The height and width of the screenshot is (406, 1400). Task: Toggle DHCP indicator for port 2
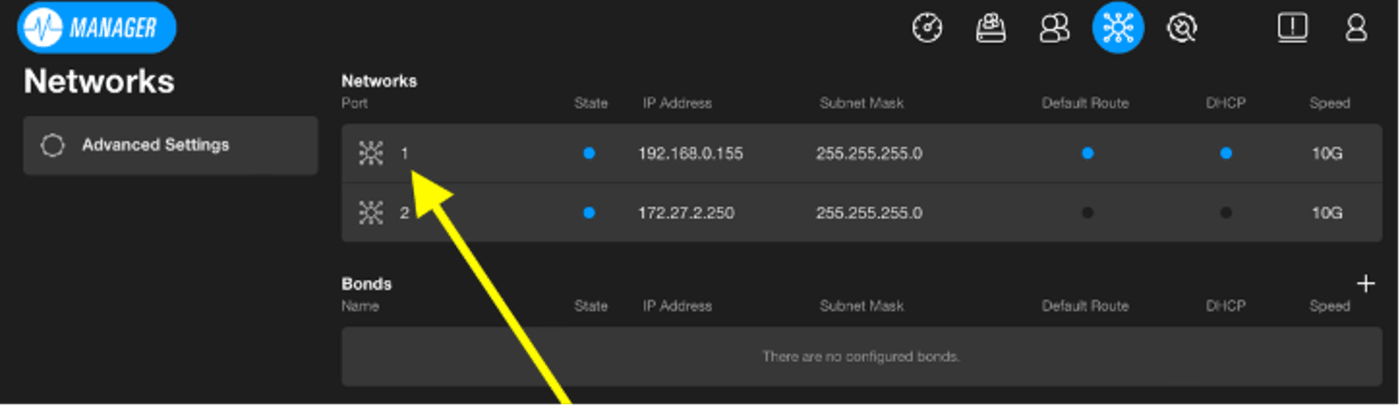coord(1226,213)
